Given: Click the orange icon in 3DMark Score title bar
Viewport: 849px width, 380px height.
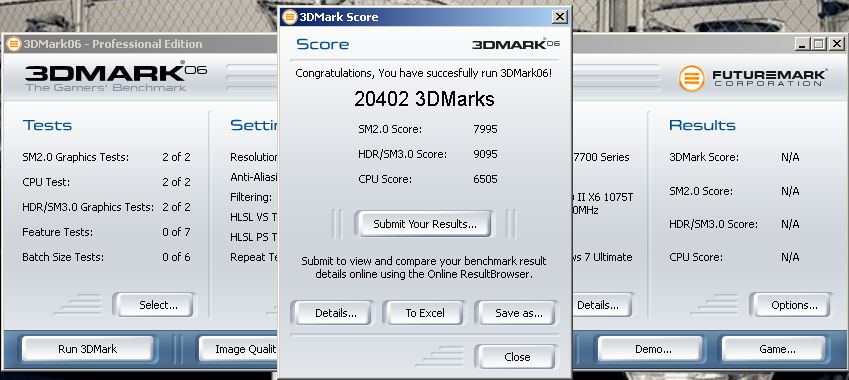Looking at the screenshot, I should (x=290, y=17).
